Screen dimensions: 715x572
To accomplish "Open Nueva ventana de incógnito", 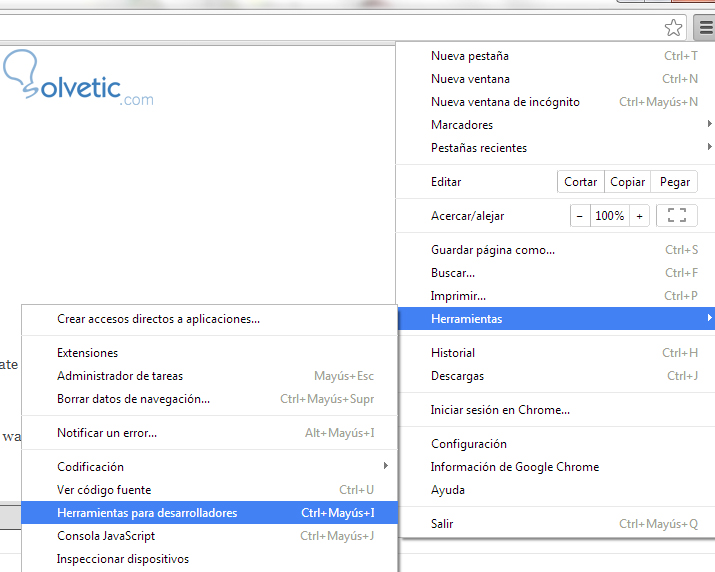I will point(556,102).
